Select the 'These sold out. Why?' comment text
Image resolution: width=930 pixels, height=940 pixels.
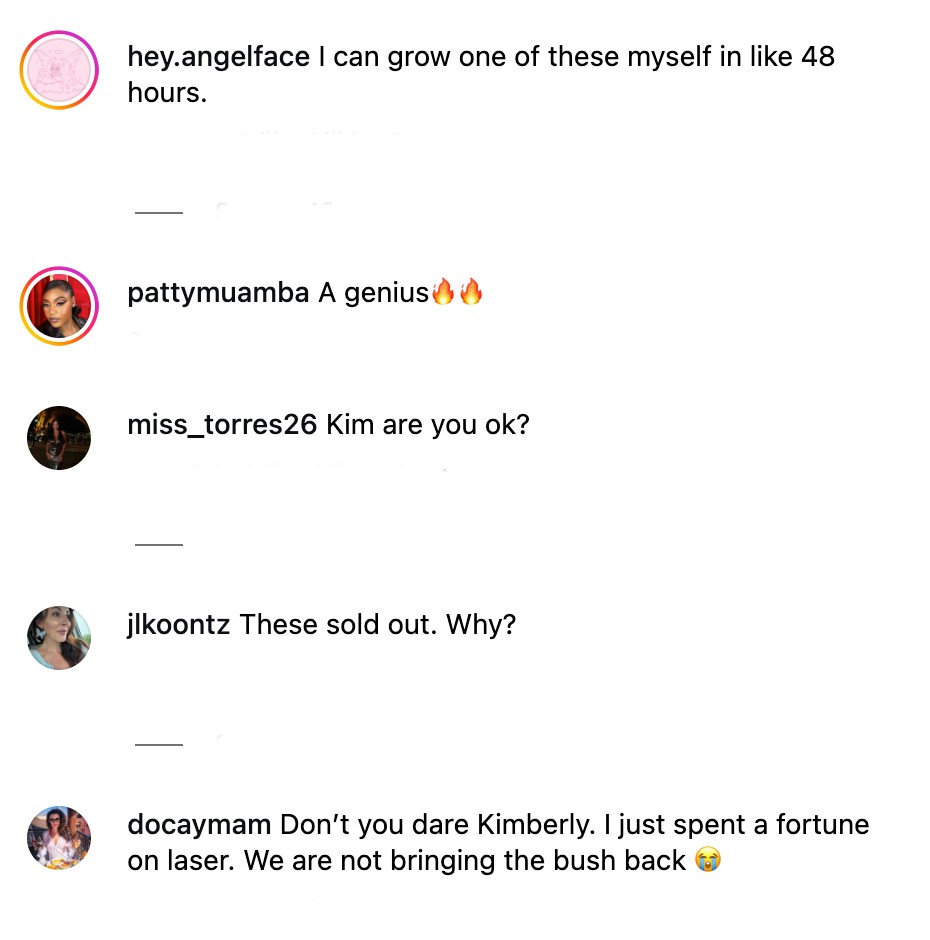tap(378, 624)
